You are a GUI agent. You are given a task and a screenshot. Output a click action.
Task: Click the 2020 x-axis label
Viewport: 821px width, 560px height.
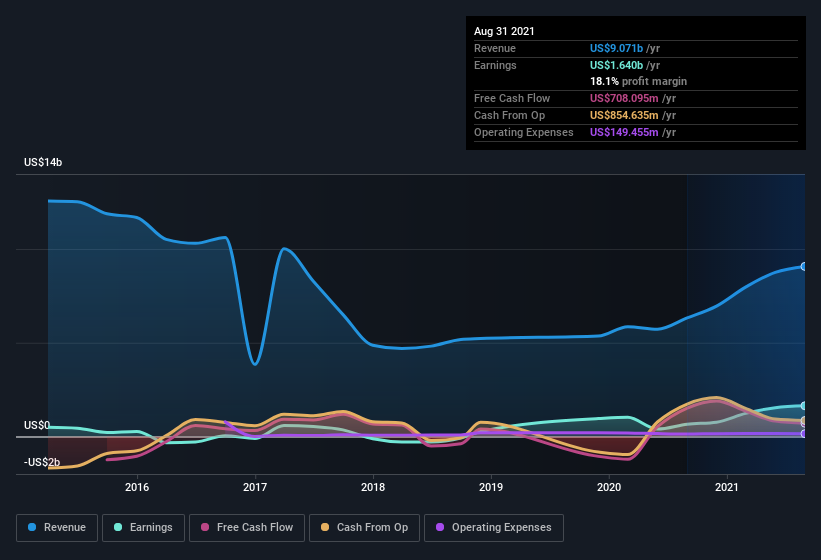[609, 487]
